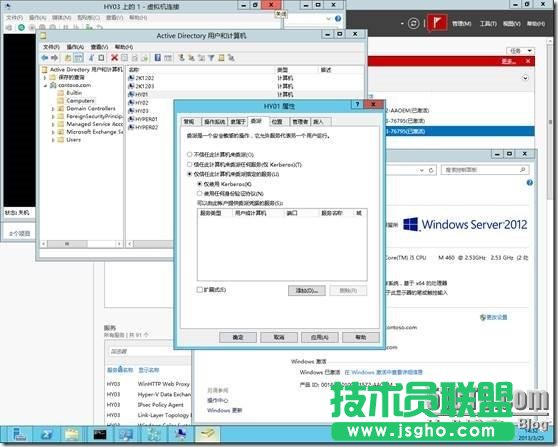
Task: Open the Tasks dropdown in Server Manager
Action: tap(521, 51)
